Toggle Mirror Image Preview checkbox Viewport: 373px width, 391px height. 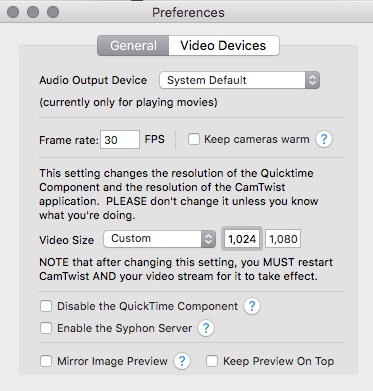point(46,361)
